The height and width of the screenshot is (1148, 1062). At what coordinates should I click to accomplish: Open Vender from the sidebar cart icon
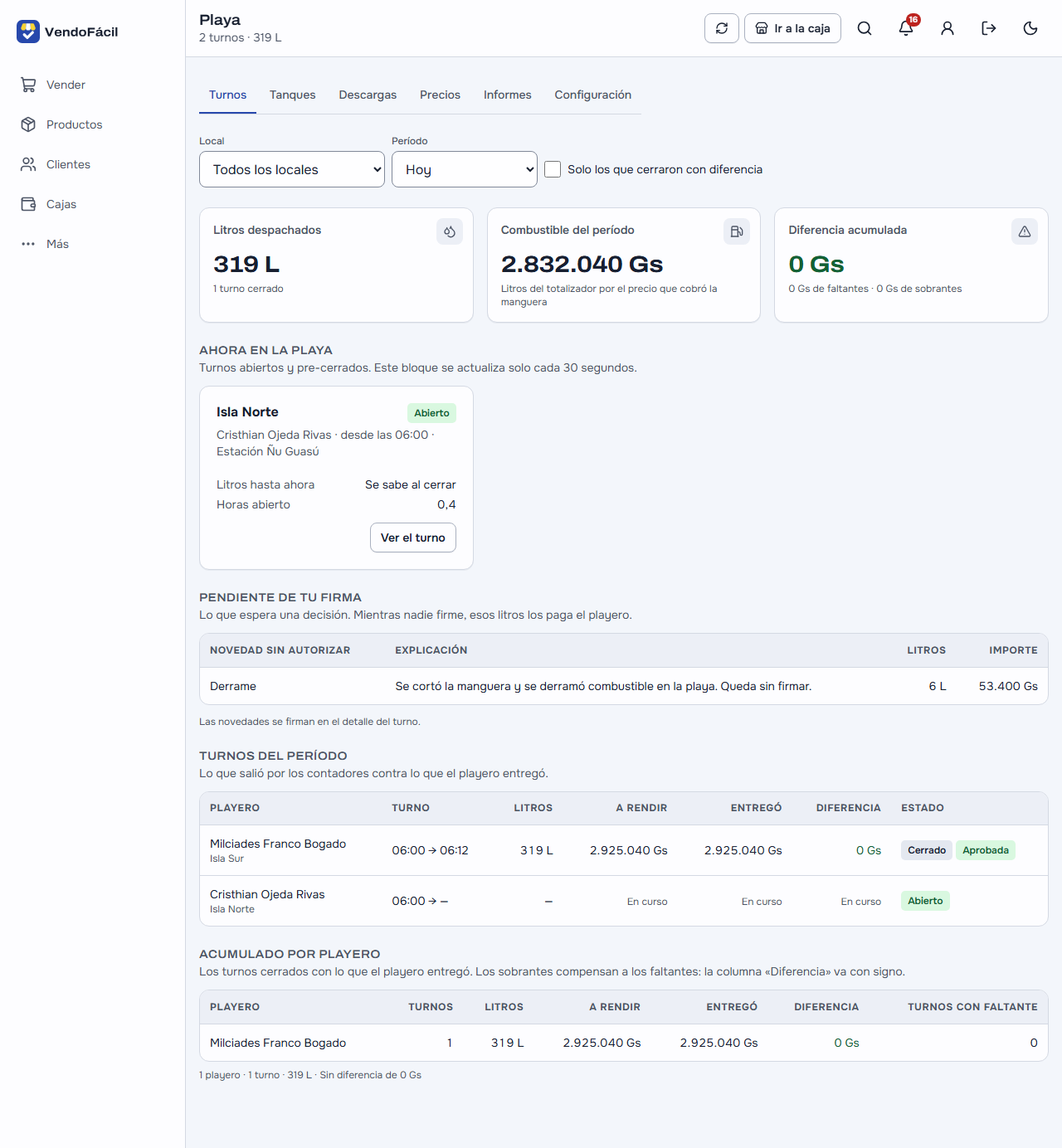point(28,85)
